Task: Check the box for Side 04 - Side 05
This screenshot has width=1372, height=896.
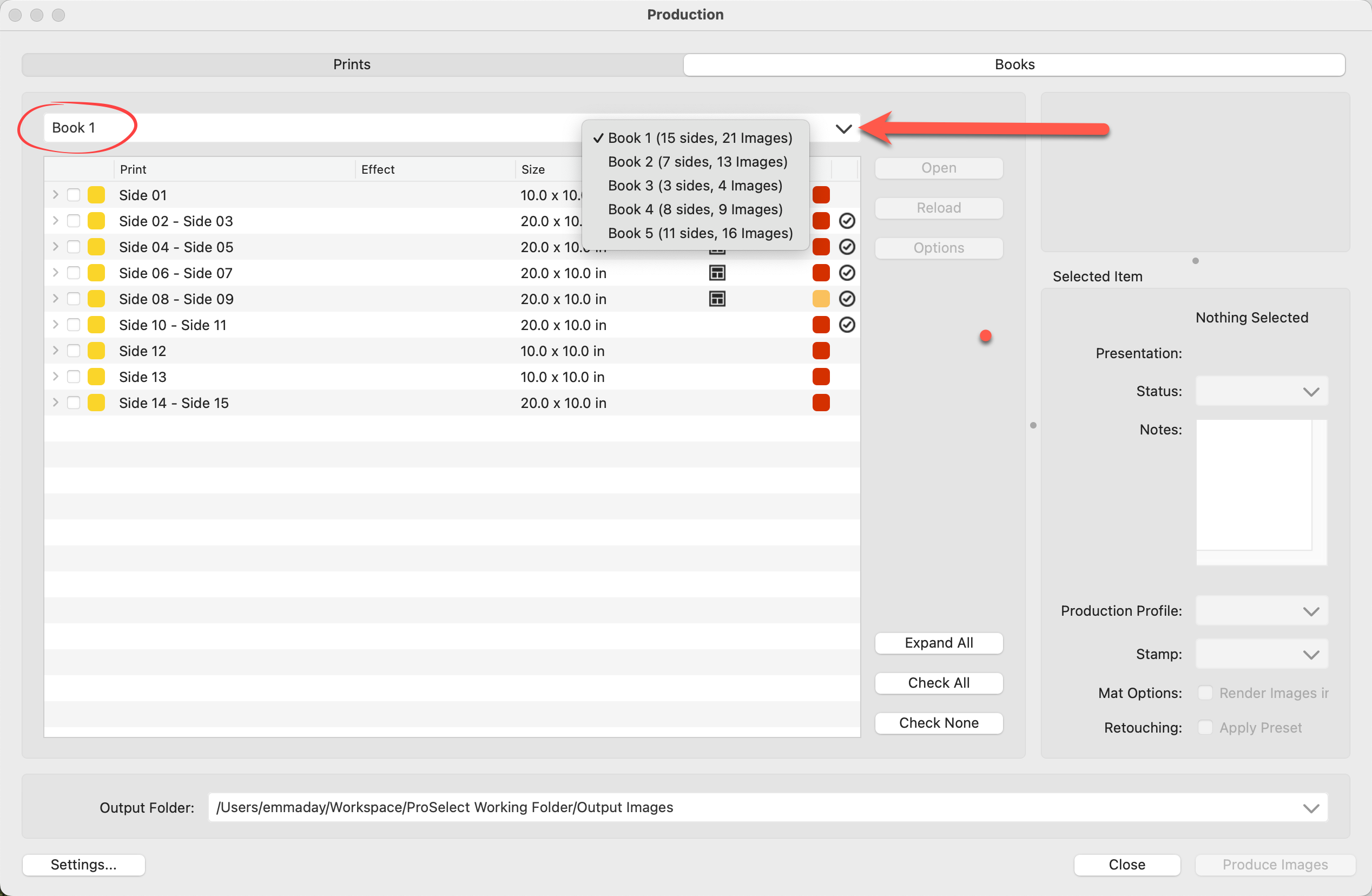Action: point(73,247)
